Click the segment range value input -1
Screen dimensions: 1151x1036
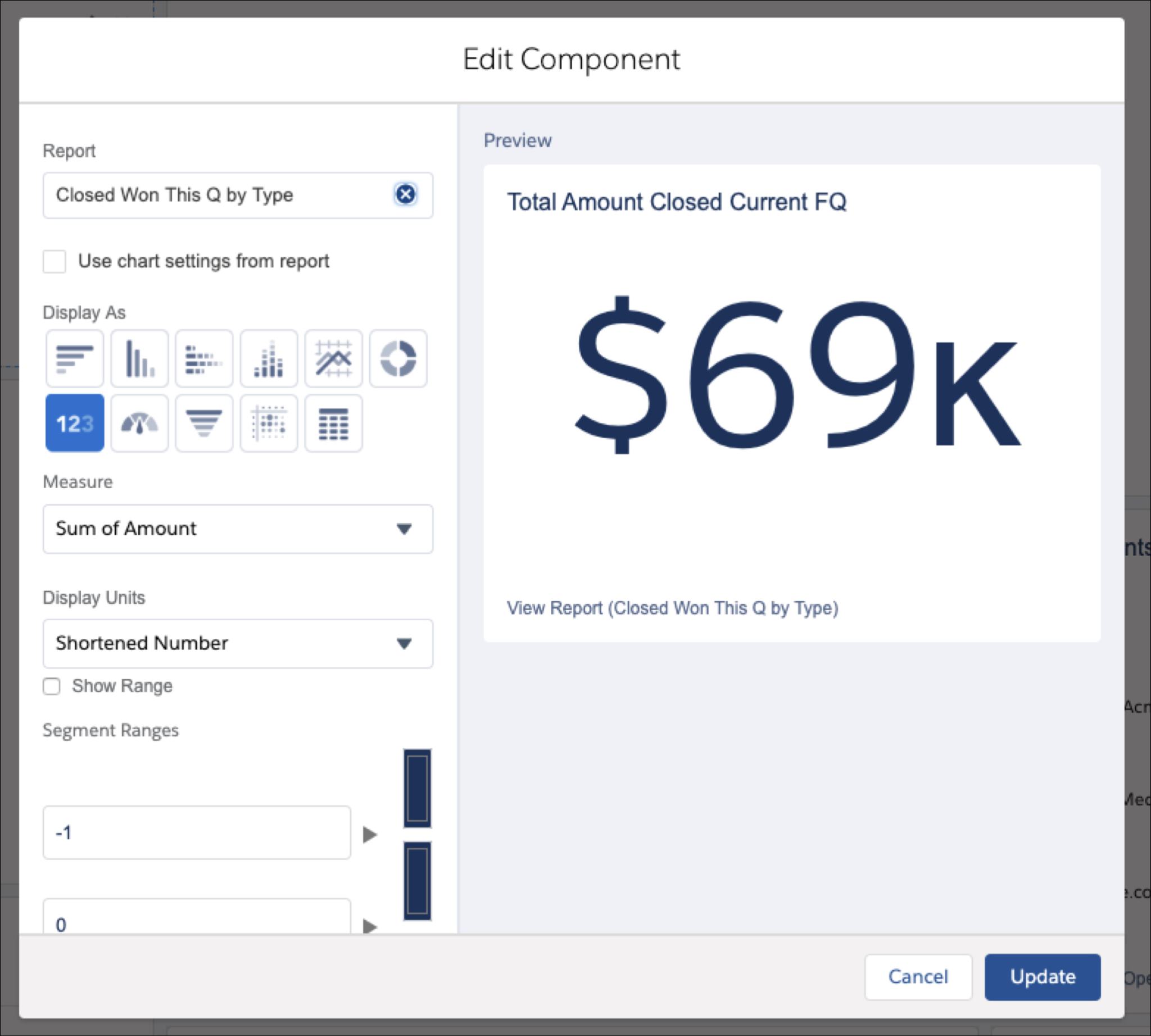196,832
